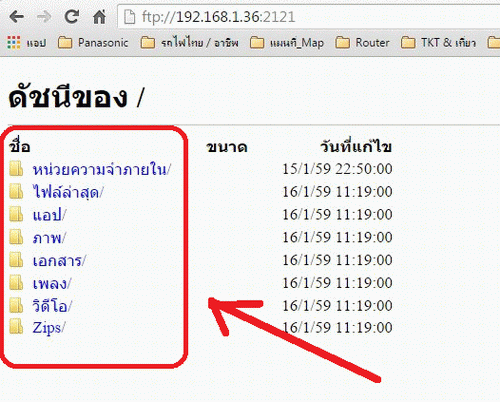Open the TKT & เที่ยว bookmarks folder
This screenshot has width=500, height=402.
pos(438,43)
